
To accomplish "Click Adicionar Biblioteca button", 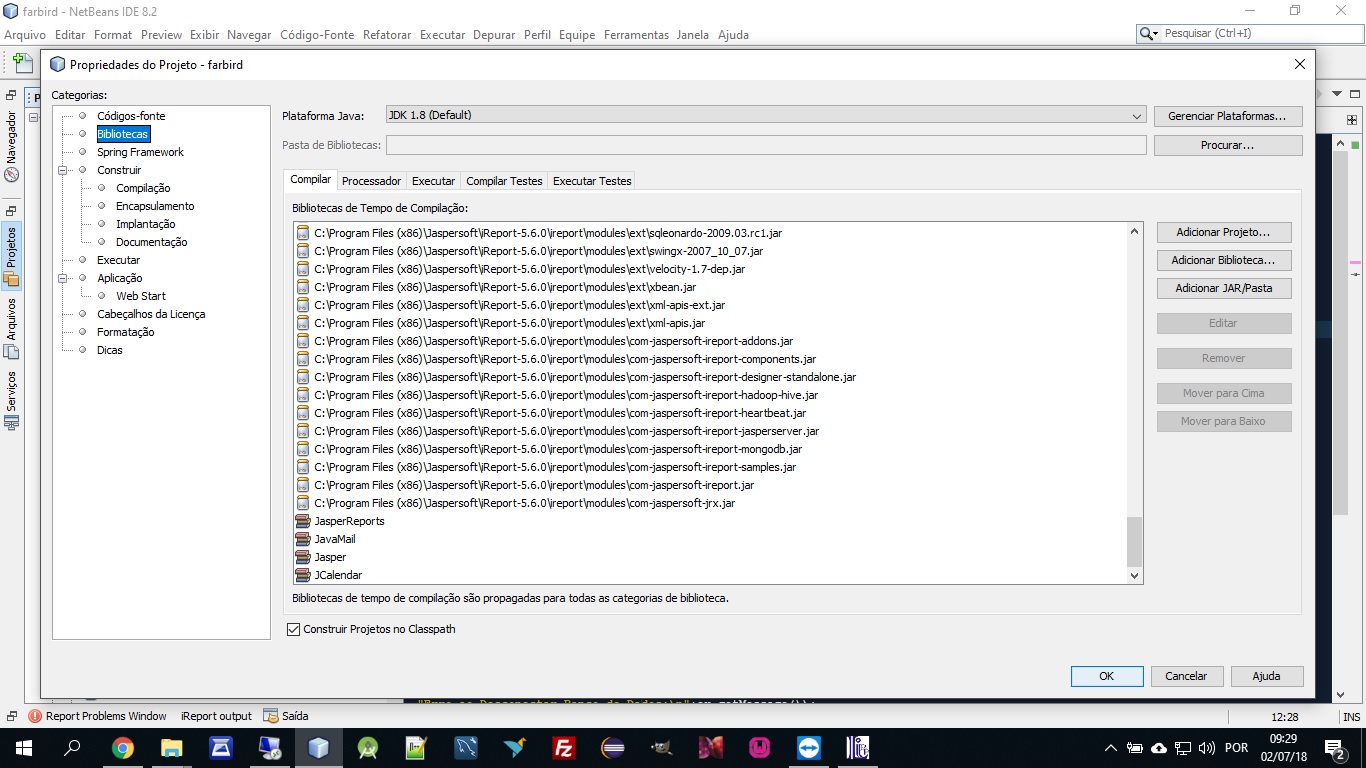I will pyautogui.click(x=1223, y=260).
